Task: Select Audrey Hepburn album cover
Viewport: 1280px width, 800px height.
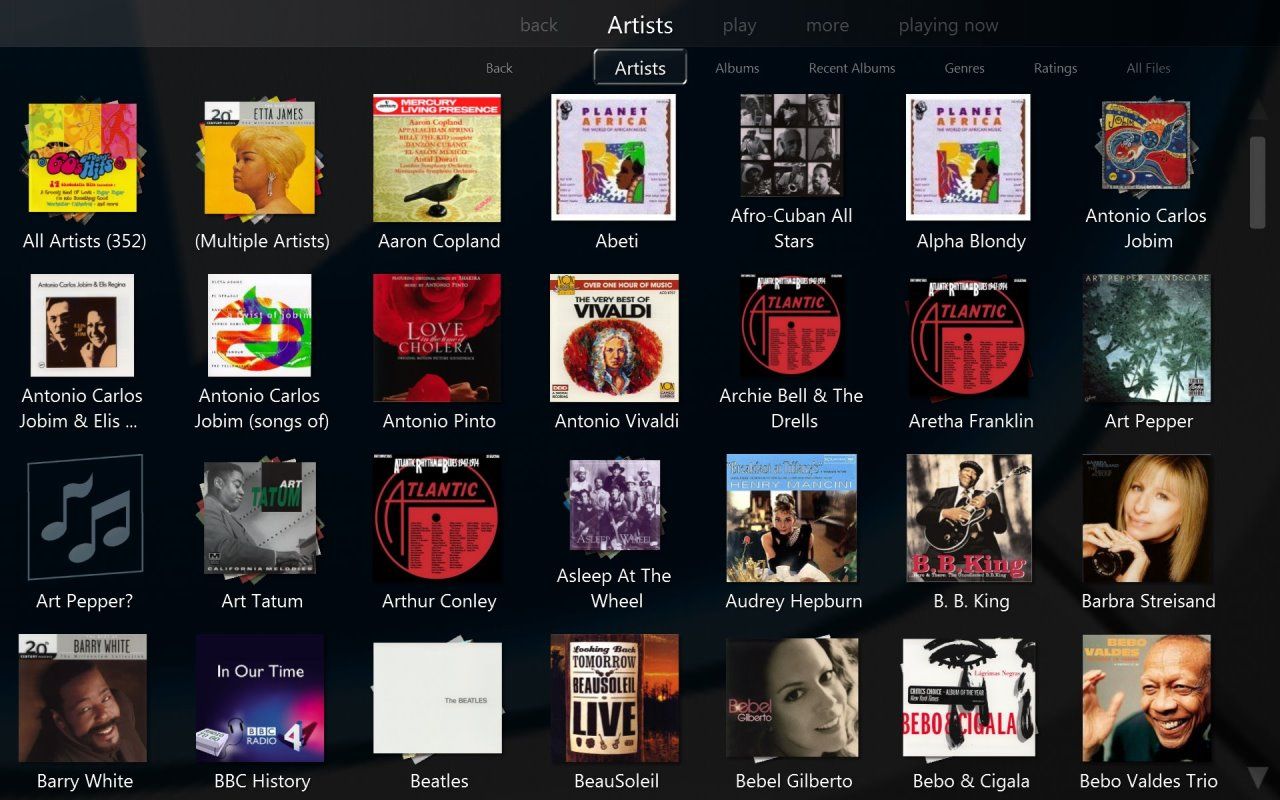Action: click(791, 518)
